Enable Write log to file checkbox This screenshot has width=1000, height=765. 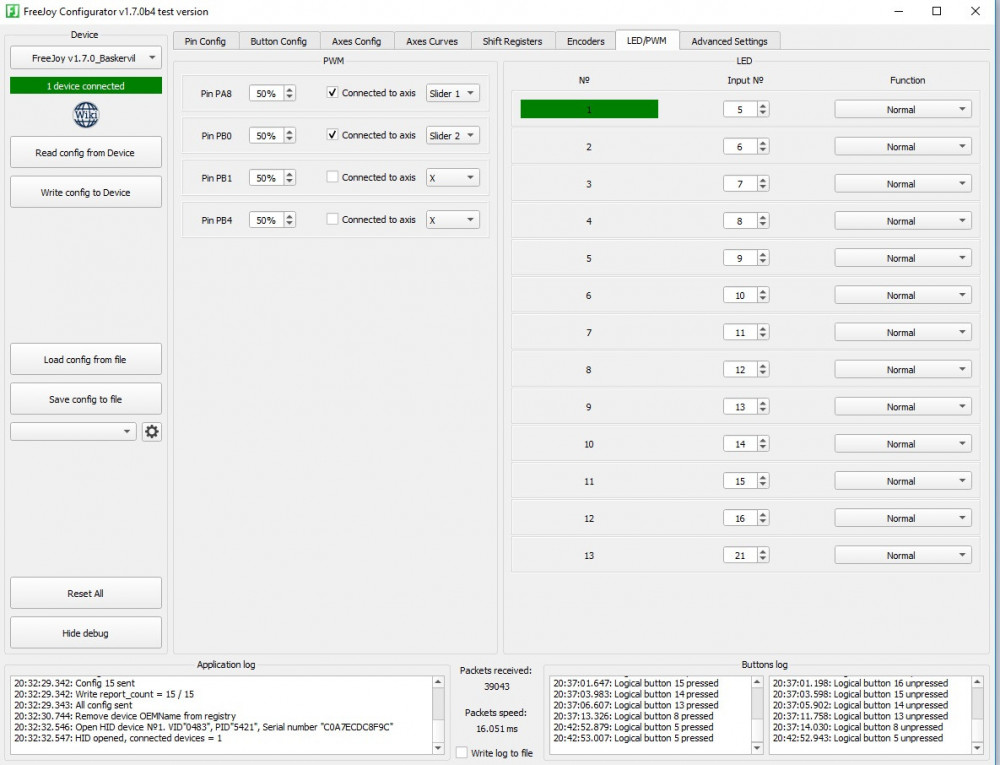tap(462, 752)
